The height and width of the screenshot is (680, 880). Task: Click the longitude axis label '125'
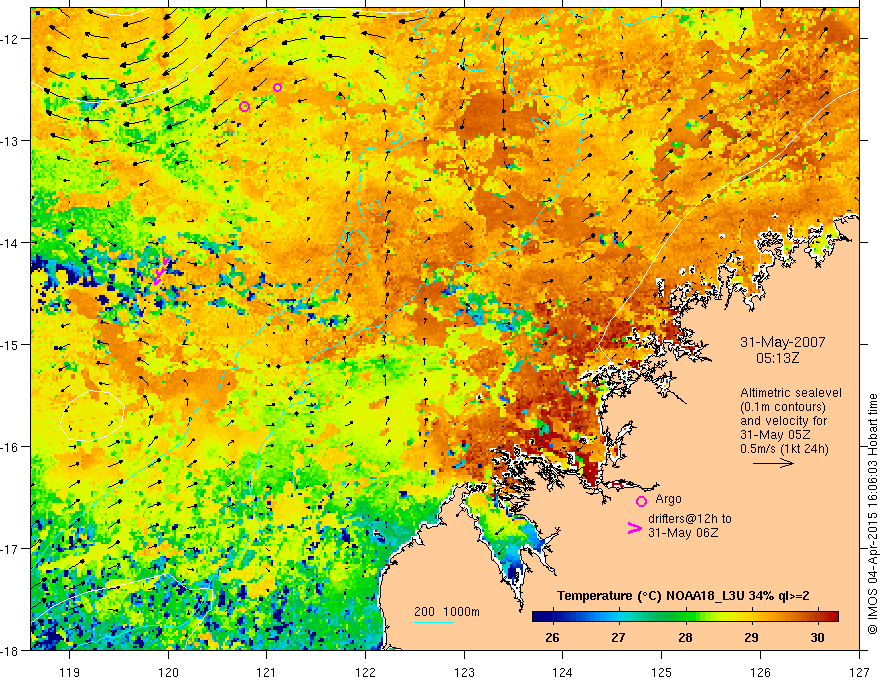point(662,672)
